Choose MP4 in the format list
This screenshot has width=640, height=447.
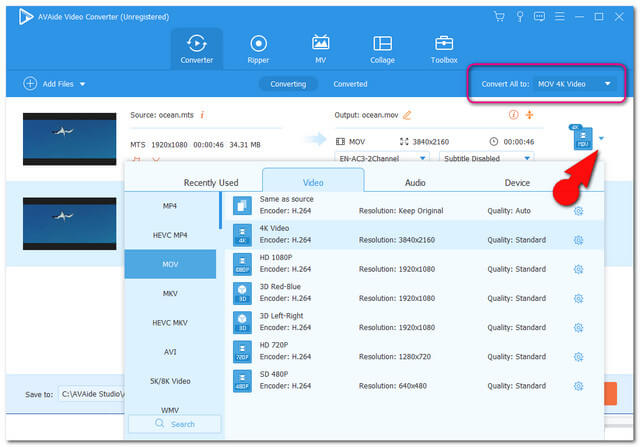tap(170, 206)
